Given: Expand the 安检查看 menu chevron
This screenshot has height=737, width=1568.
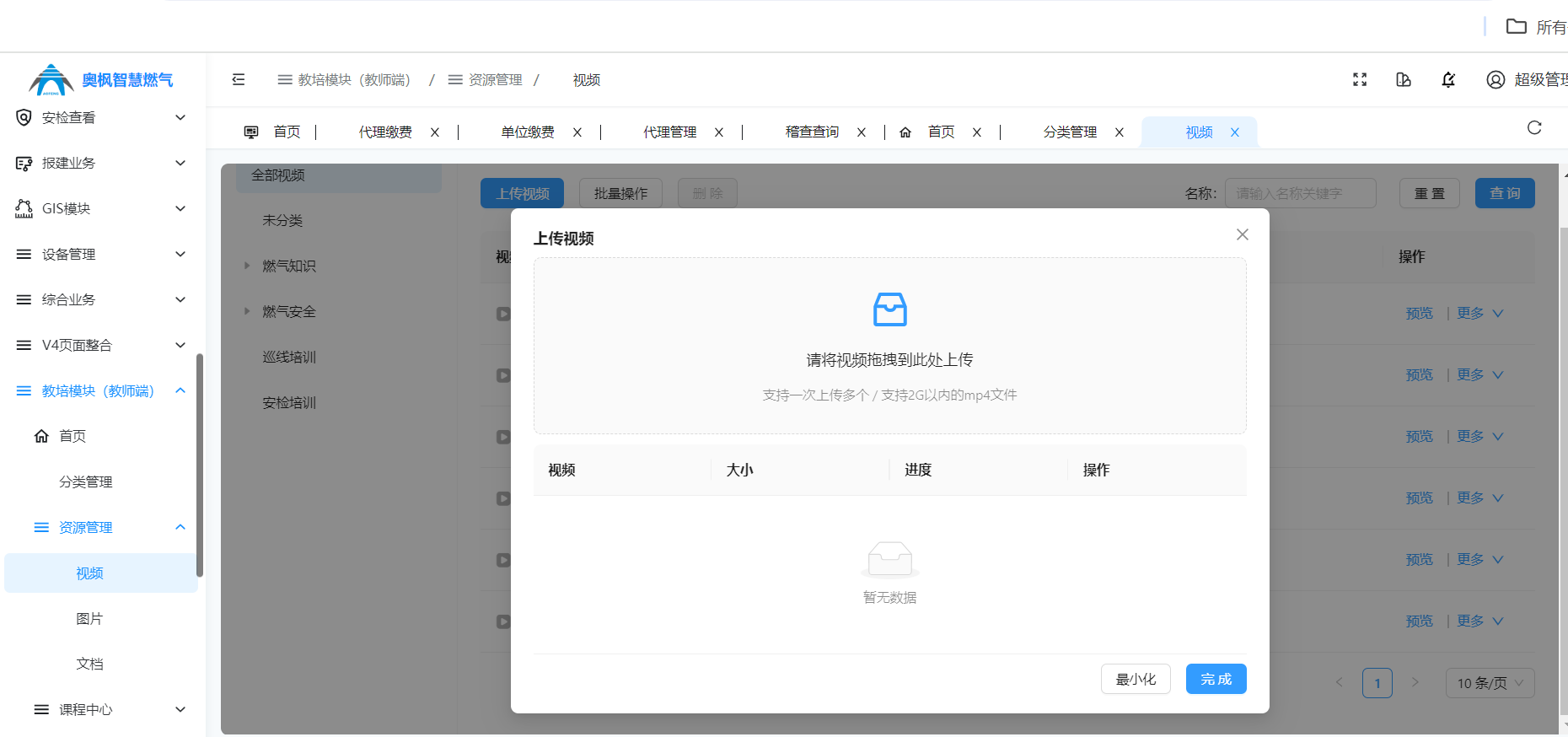Looking at the screenshot, I should click(x=180, y=117).
